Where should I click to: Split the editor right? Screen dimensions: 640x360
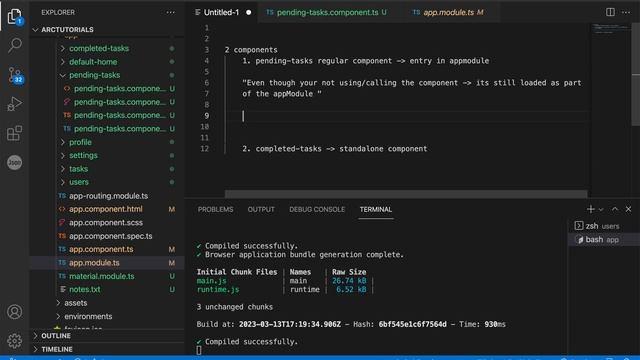610,12
